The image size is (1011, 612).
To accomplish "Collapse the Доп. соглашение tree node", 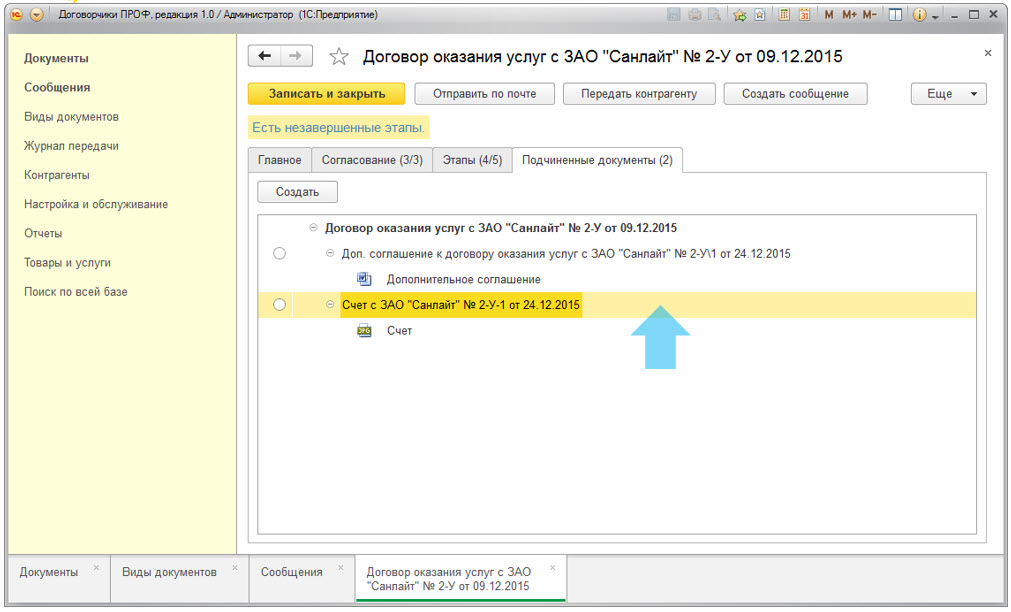I will [330, 253].
